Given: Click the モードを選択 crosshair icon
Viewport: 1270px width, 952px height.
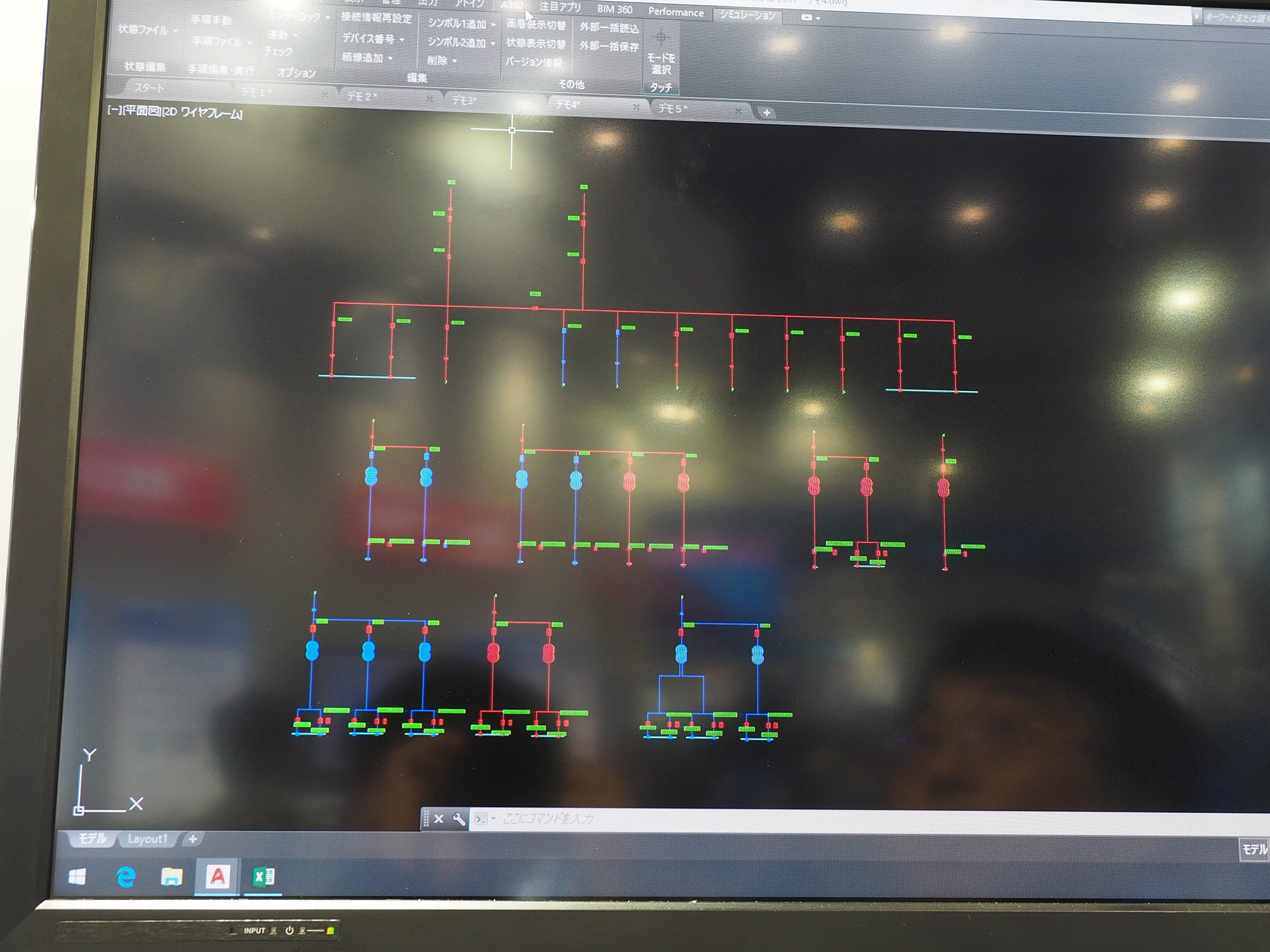Looking at the screenshot, I should pyautogui.click(x=660, y=37).
